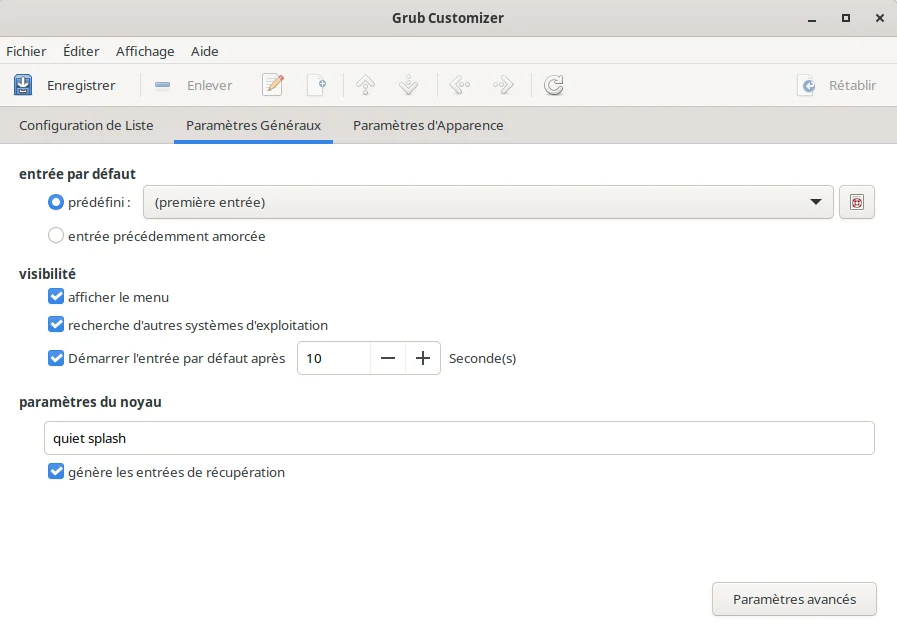Close the Grub Customizer window
This screenshot has height=636, width=897.
coord(880,18)
